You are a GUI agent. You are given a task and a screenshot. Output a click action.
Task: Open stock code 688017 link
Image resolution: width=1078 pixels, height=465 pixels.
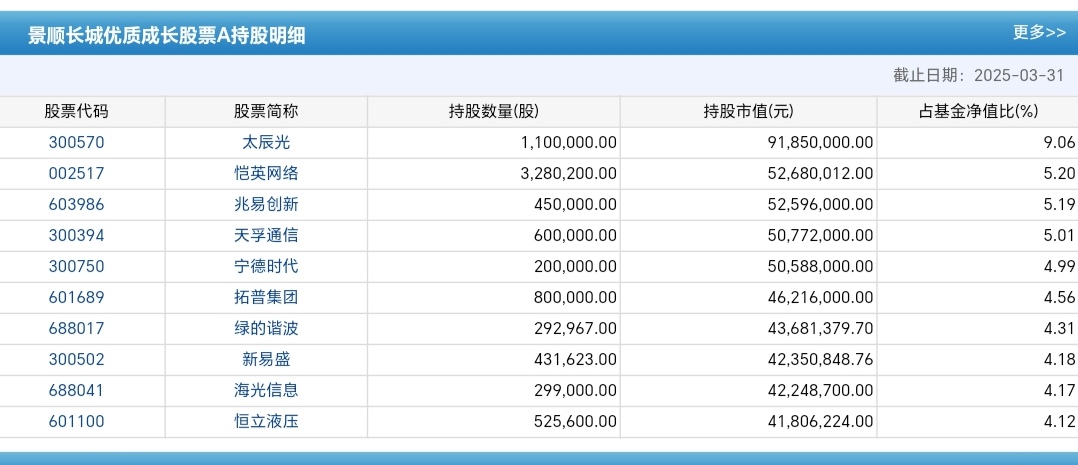tap(76, 329)
